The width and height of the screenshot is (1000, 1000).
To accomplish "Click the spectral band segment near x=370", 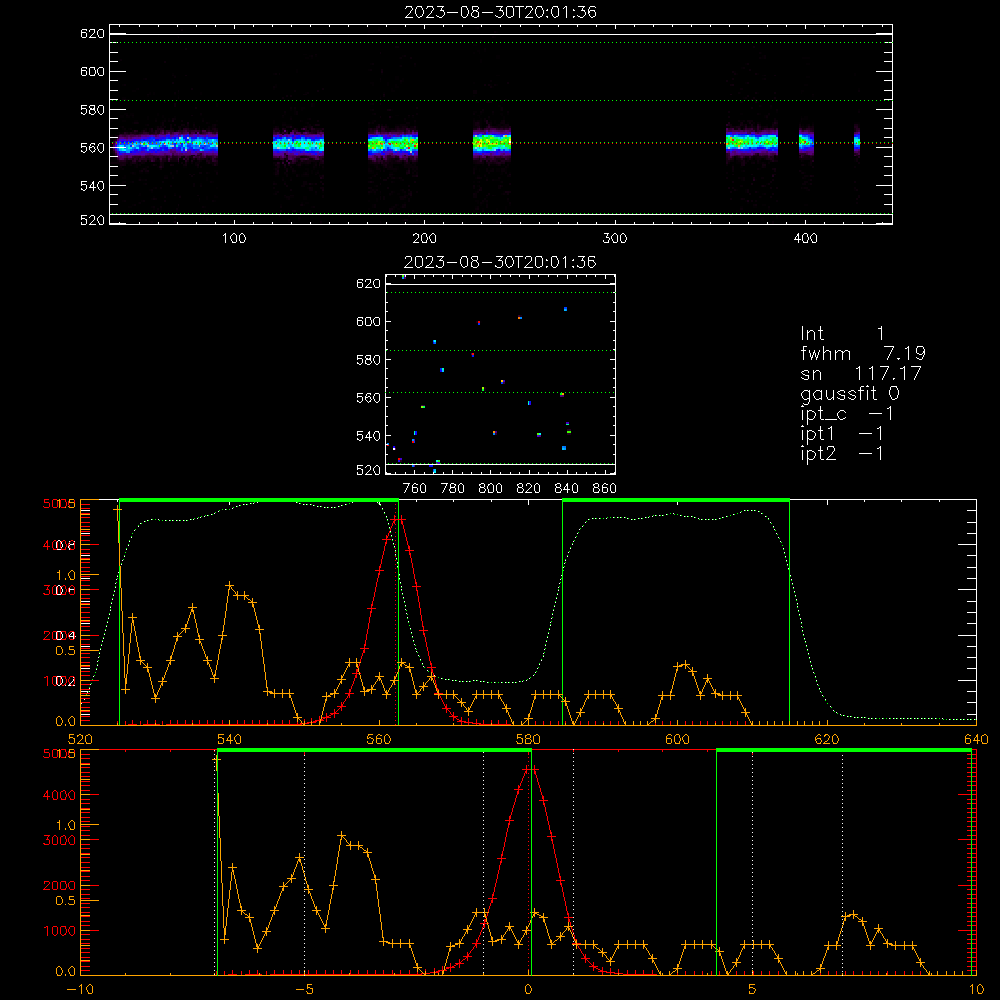I will pyautogui.click(x=752, y=143).
